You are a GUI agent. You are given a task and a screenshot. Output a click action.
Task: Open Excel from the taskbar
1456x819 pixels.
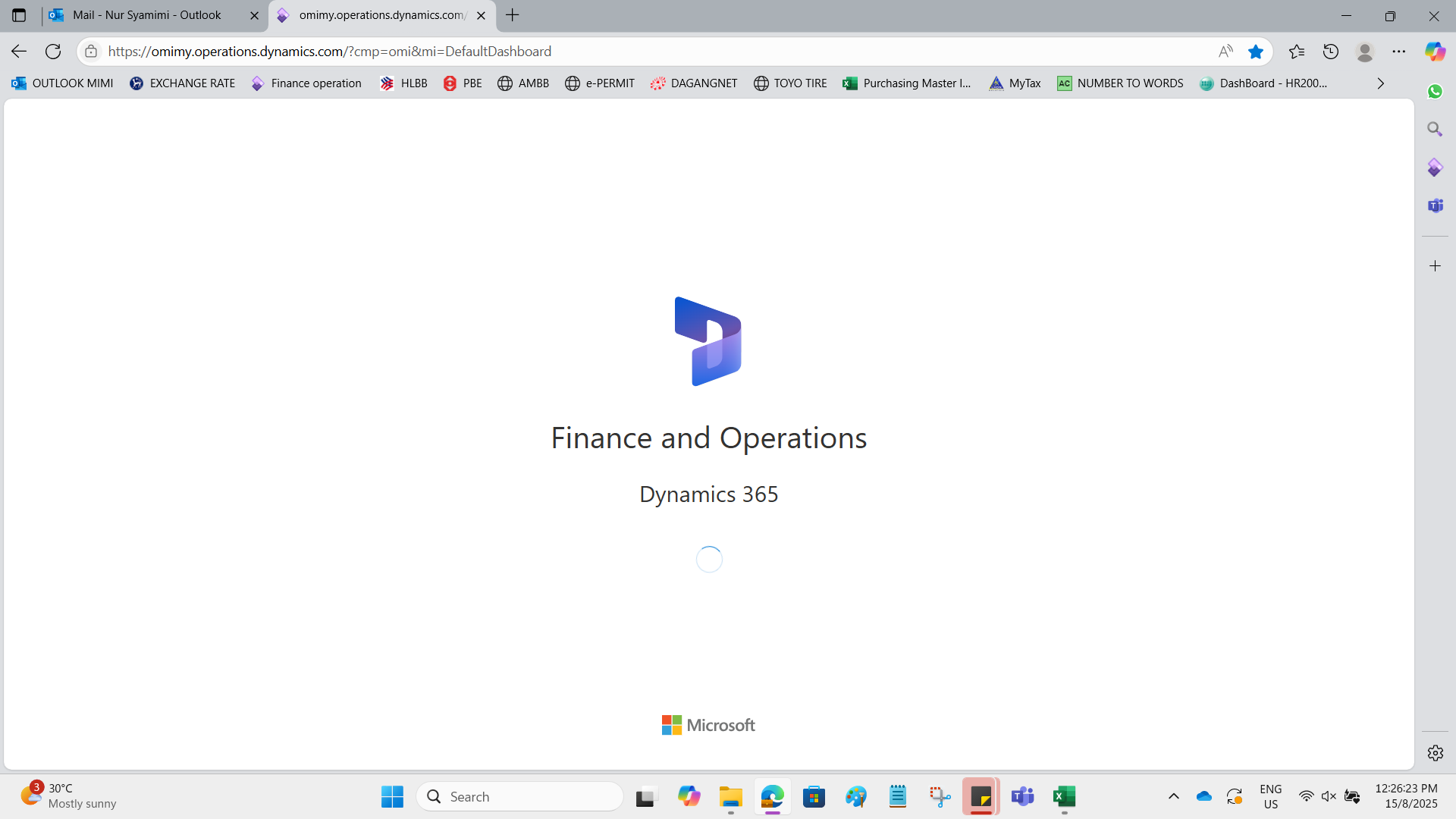(x=1064, y=796)
